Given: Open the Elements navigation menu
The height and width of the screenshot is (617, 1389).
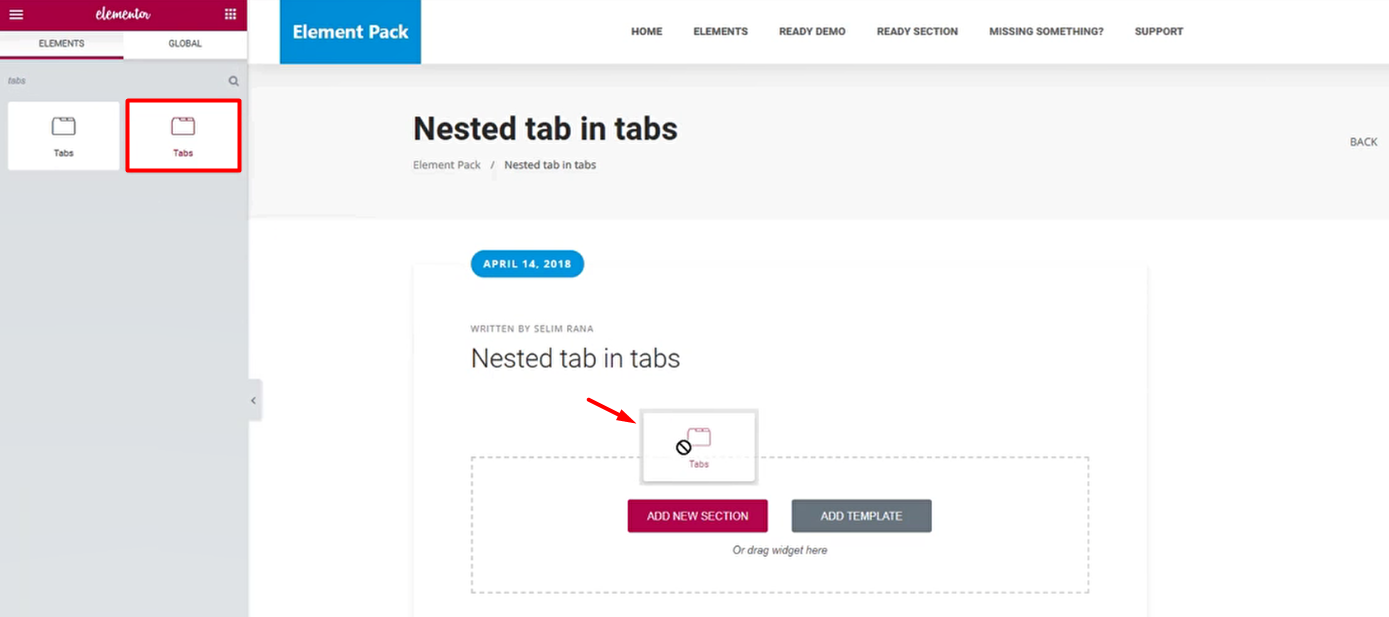Looking at the screenshot, I should coord(720,32).
